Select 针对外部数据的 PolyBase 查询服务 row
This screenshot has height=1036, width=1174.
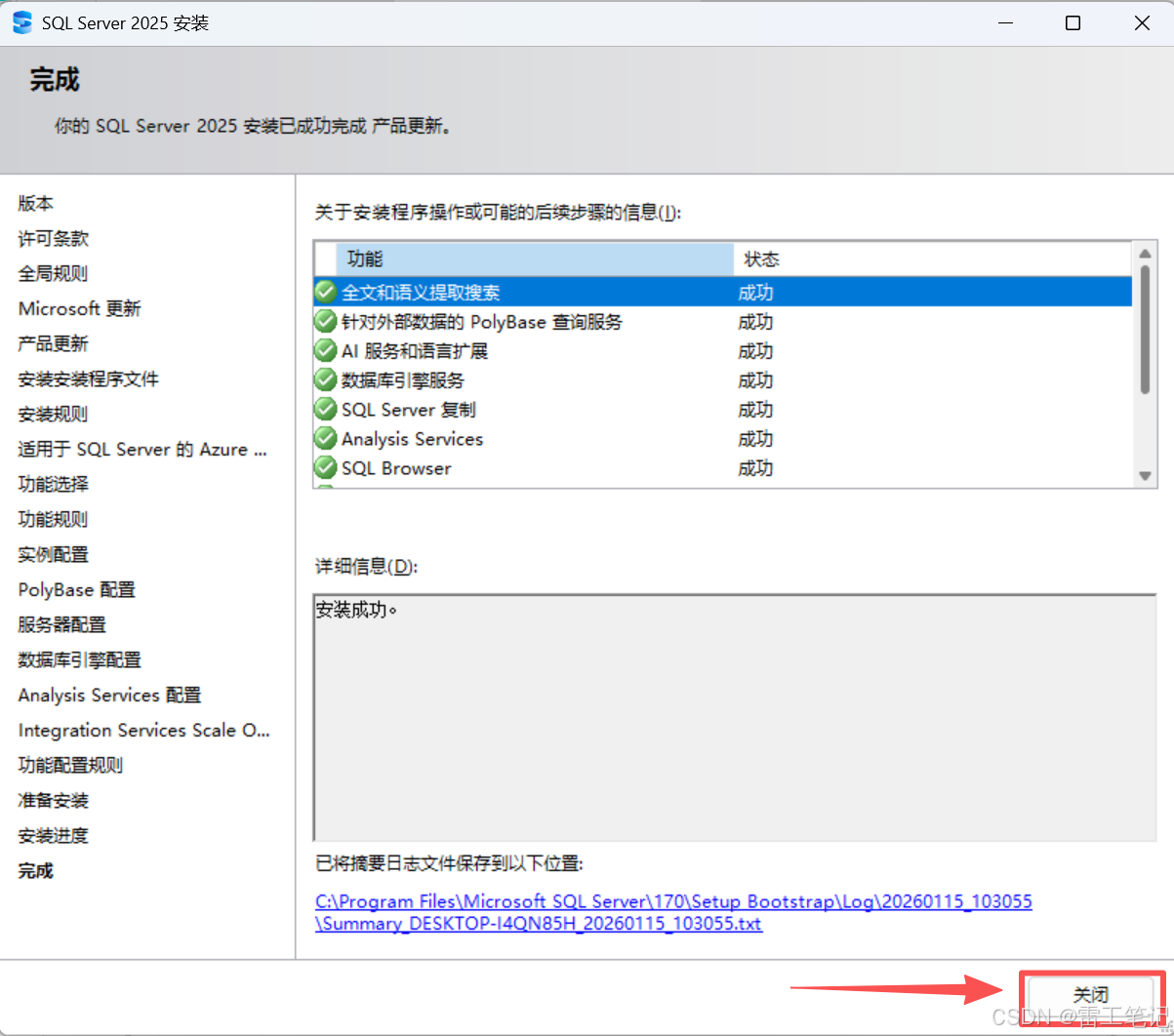point(722,321)
